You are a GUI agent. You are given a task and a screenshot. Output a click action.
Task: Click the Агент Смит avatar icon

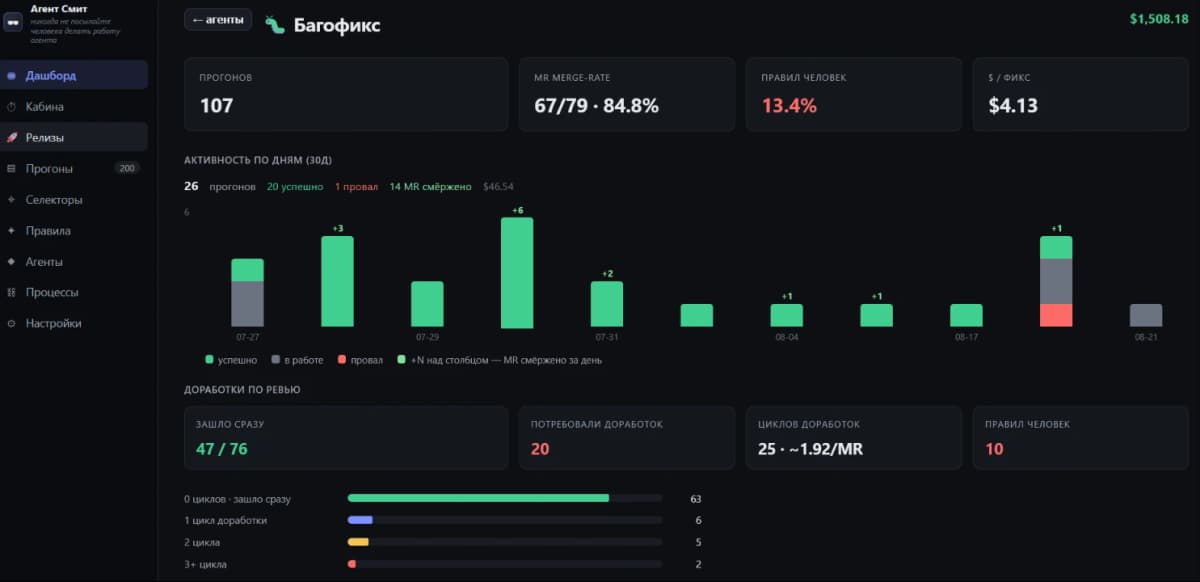(13, 22)
